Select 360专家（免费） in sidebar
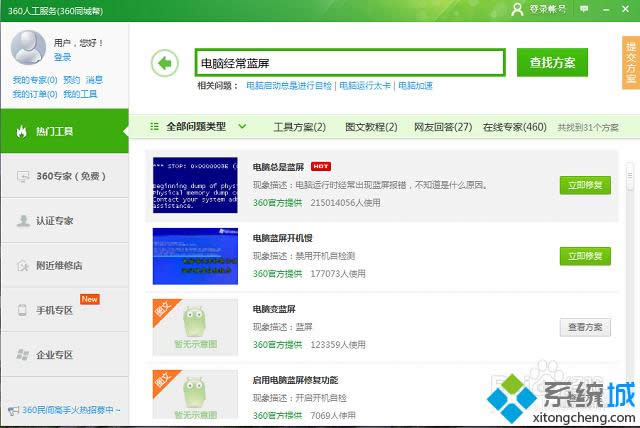 pos(64,176)
